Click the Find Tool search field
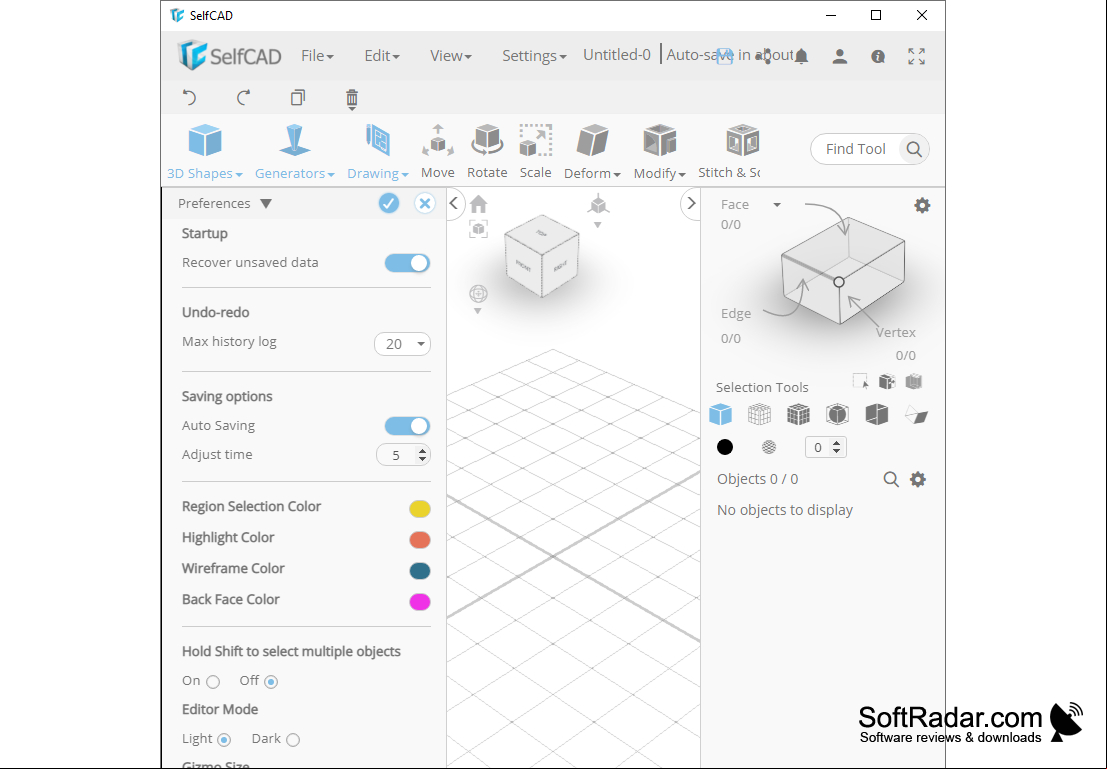Viewport: 1107px width, 769px height. [x=856, y=149]
